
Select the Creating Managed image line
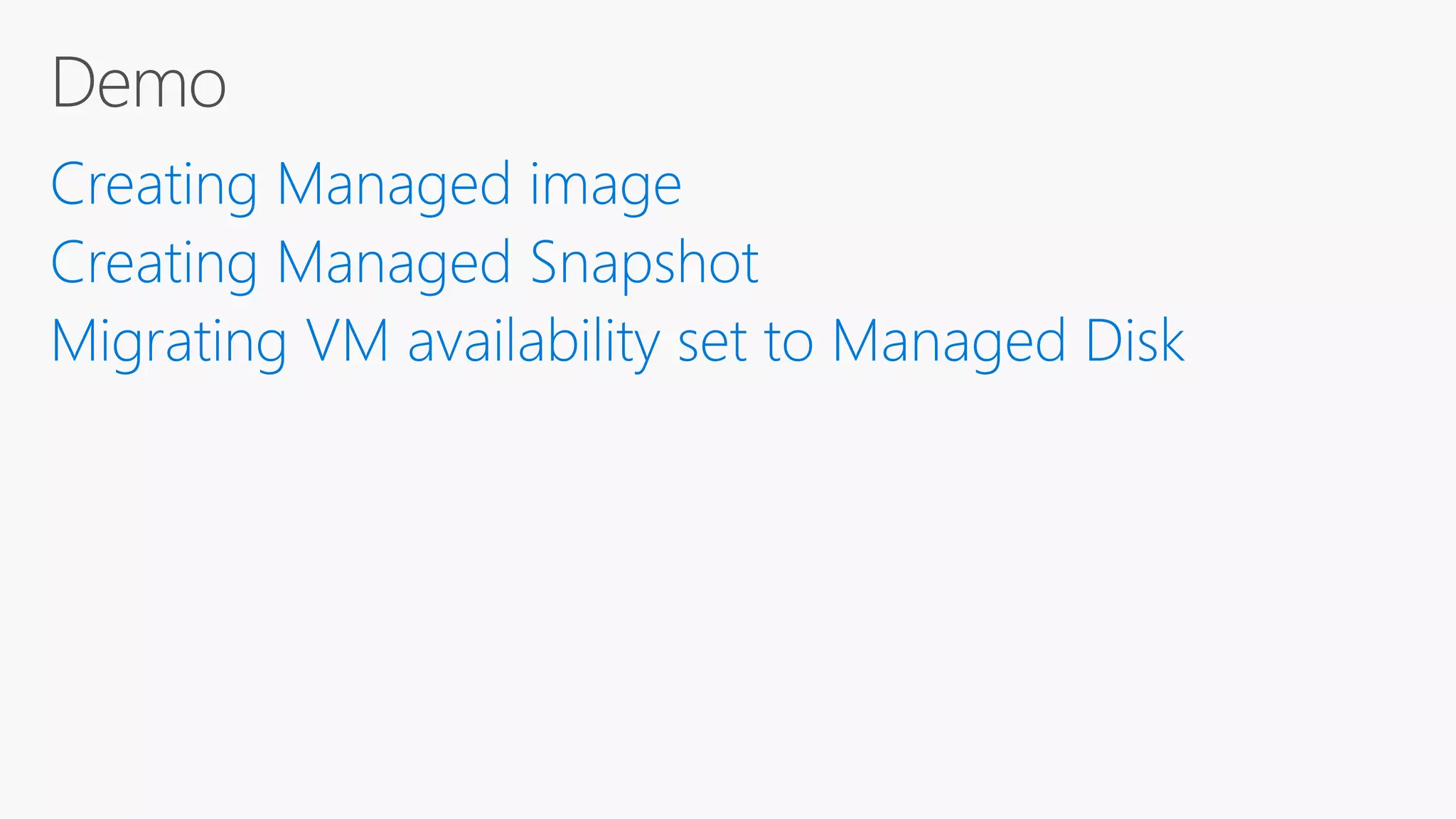(x=366, y=186)
